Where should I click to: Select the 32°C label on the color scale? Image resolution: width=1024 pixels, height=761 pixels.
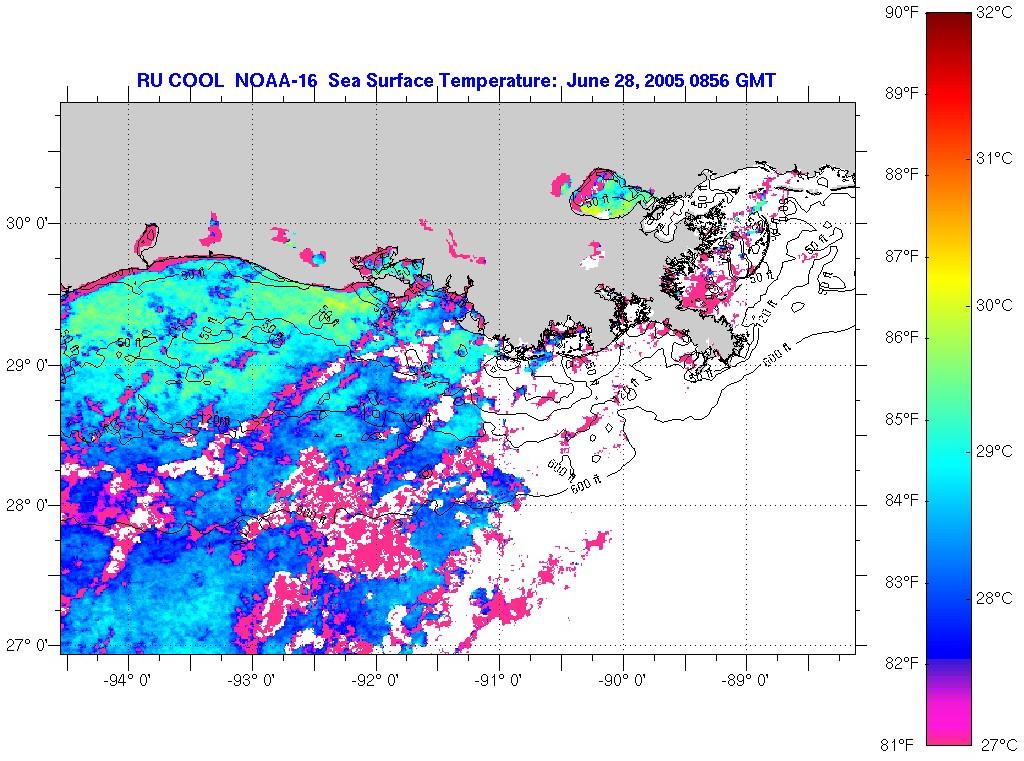(995, 12)
